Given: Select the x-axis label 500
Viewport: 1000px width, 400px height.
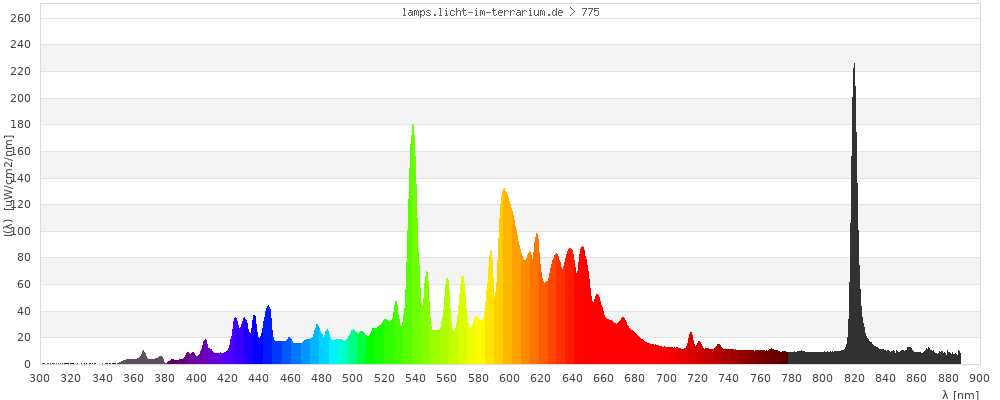Looking at the screenshot, I should [353, 378].
